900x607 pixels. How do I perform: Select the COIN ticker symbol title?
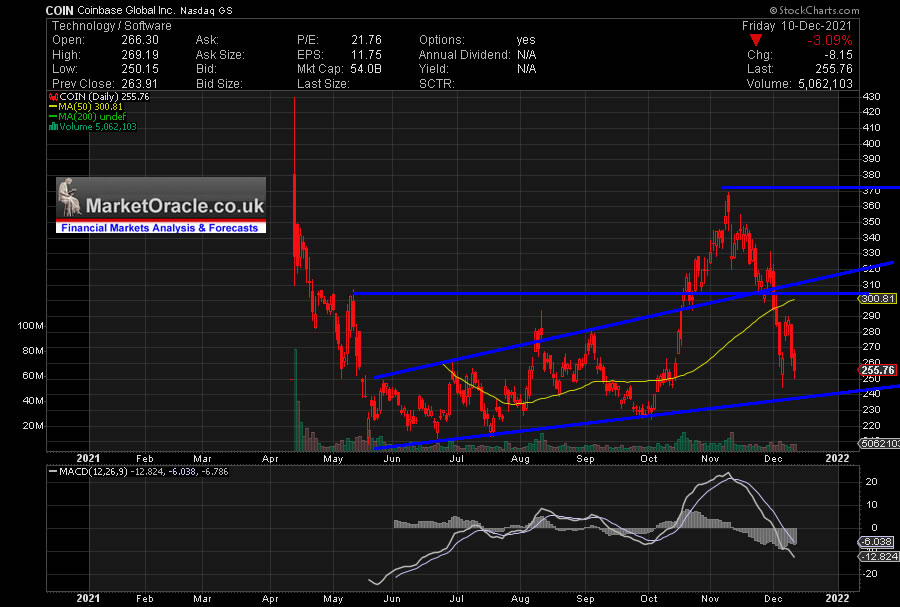click(60, 9)
